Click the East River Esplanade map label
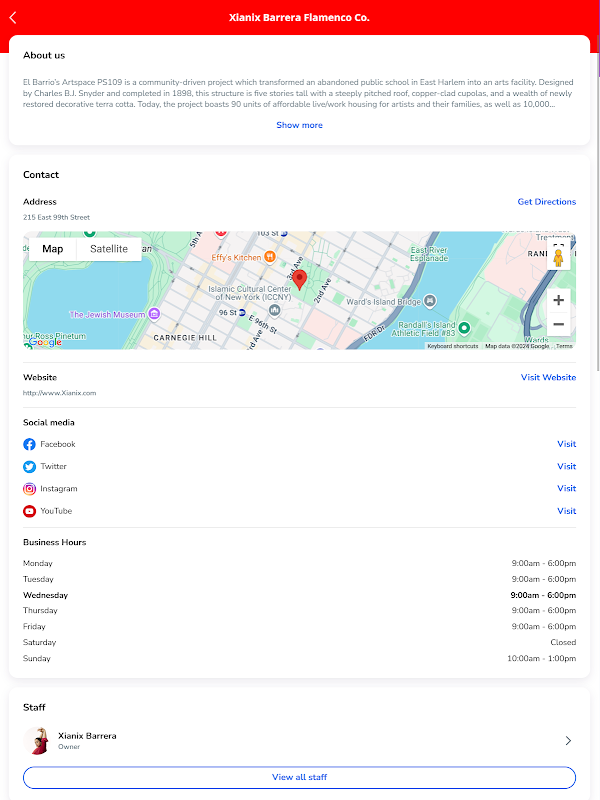 pos(429,254)
